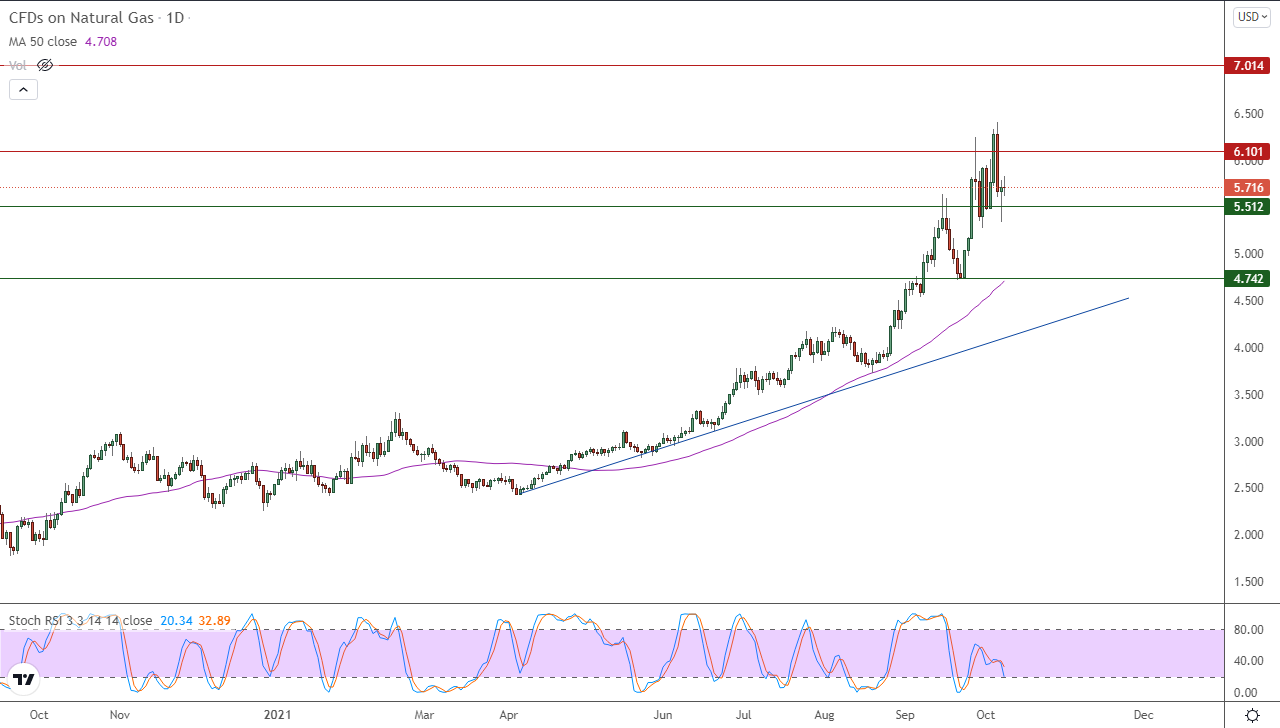Click the Stoch RSI value 32.89
1280x728 pixels.
click(215, 621)
